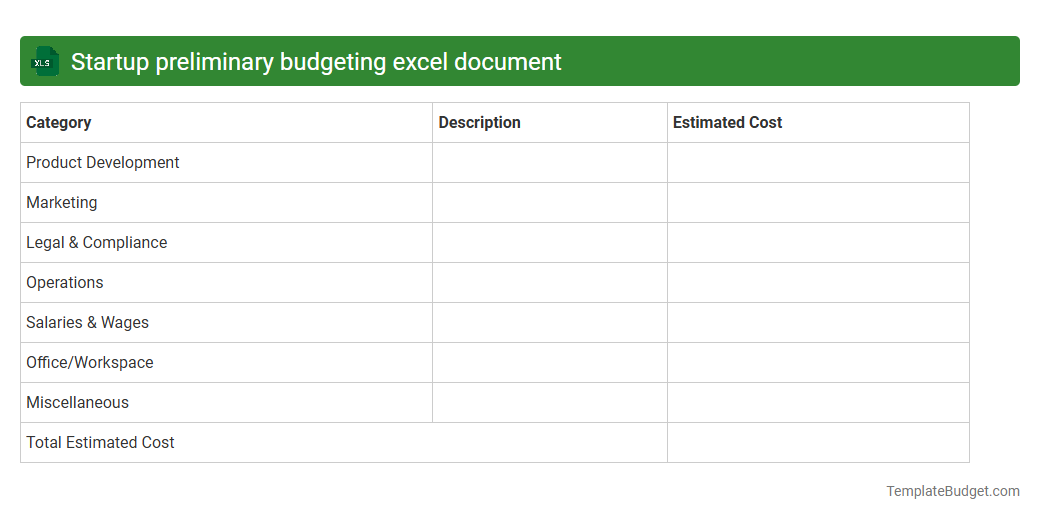This screenshot has height=520, width=1040.
Task: Click the Estimated Cost cell for Salaries & Wages
Action: [818, 323]
